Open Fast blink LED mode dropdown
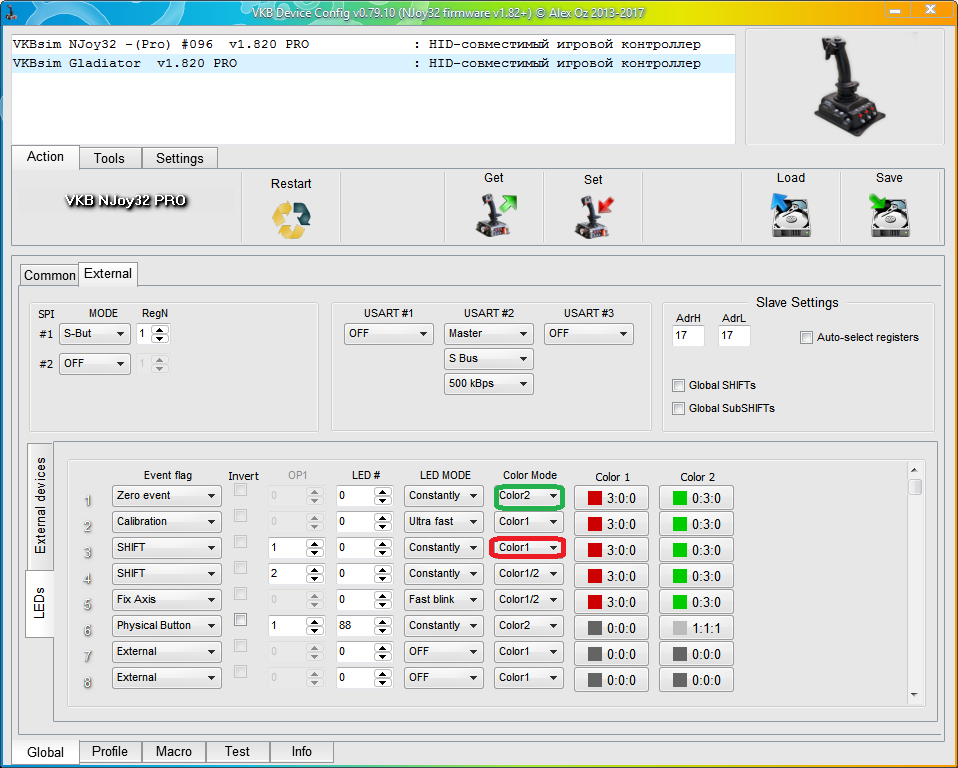This screenshot has width=958, height=768. pos(444,599)
